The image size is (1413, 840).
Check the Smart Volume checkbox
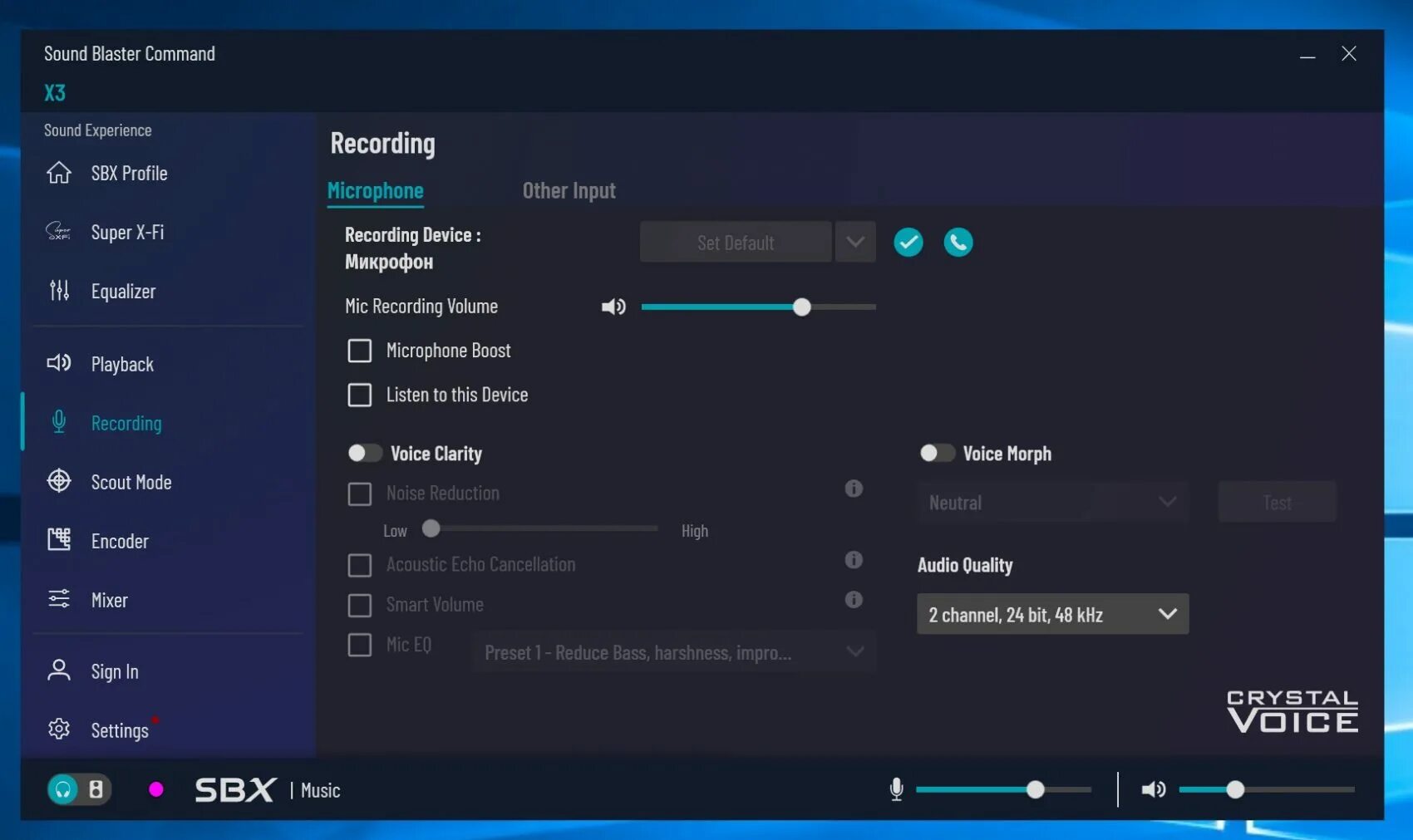360,606
